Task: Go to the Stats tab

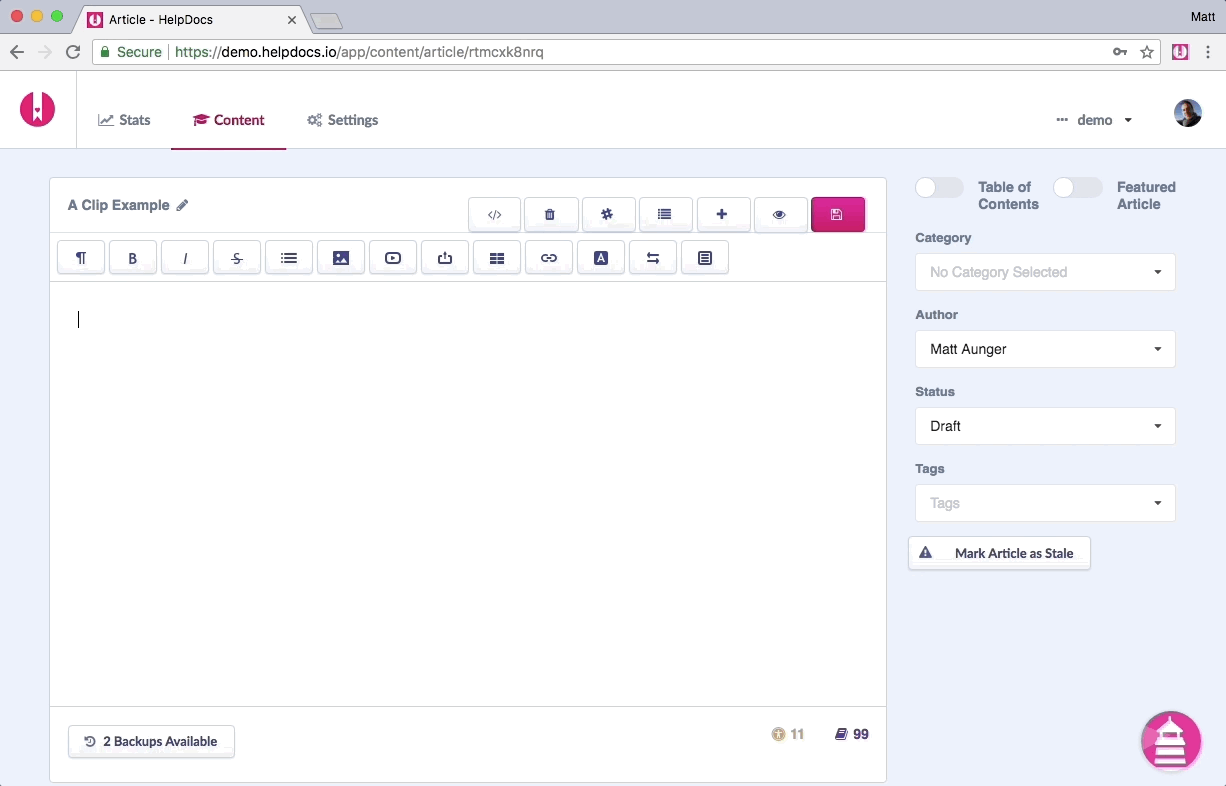Action: (x=124, y=120)
